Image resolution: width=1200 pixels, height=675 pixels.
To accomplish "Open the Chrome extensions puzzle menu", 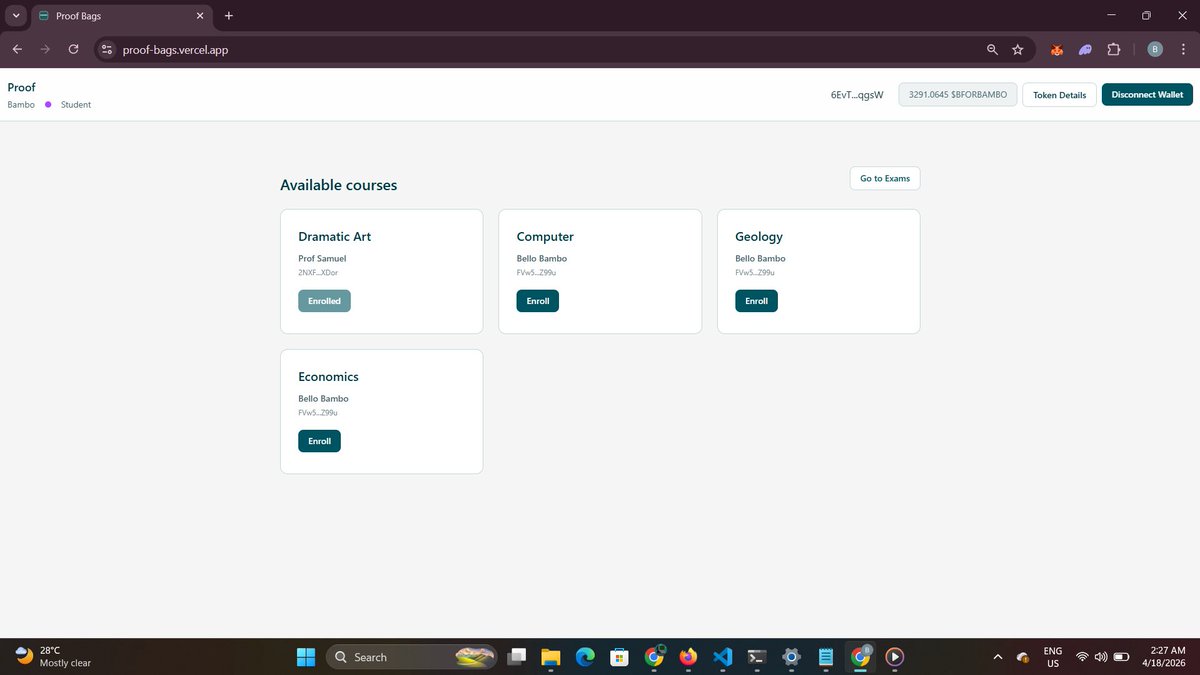I will coord(1114,49).
